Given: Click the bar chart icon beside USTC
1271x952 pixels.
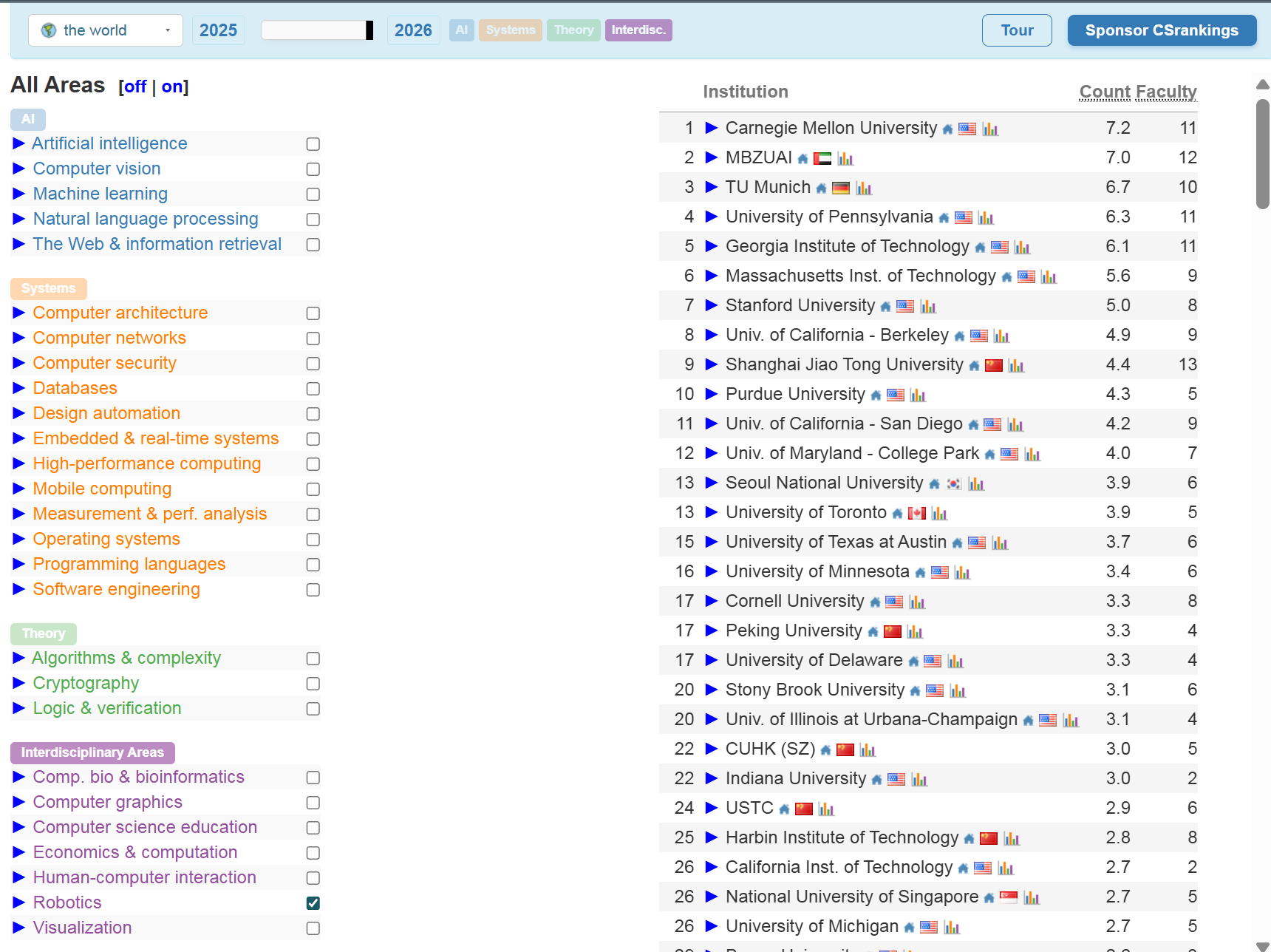Looking at the screenshot, I should [826, 809].
